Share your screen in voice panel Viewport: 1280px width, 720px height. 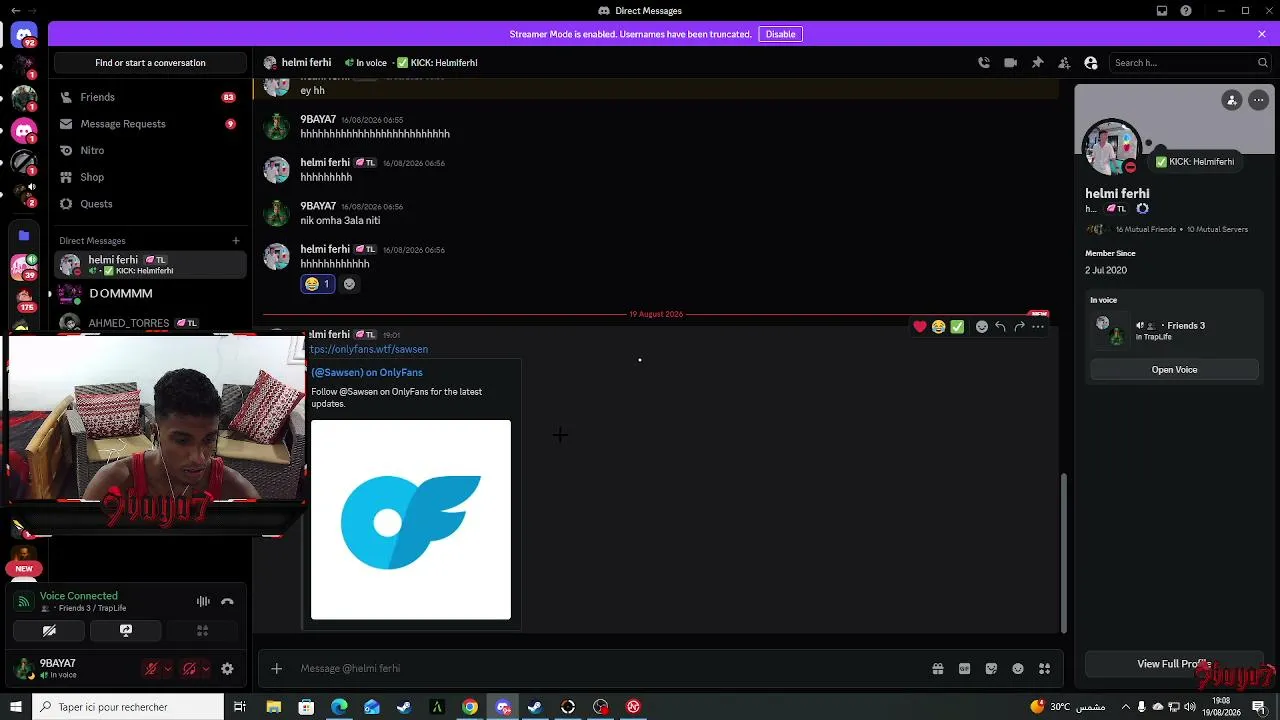(126, 631)
